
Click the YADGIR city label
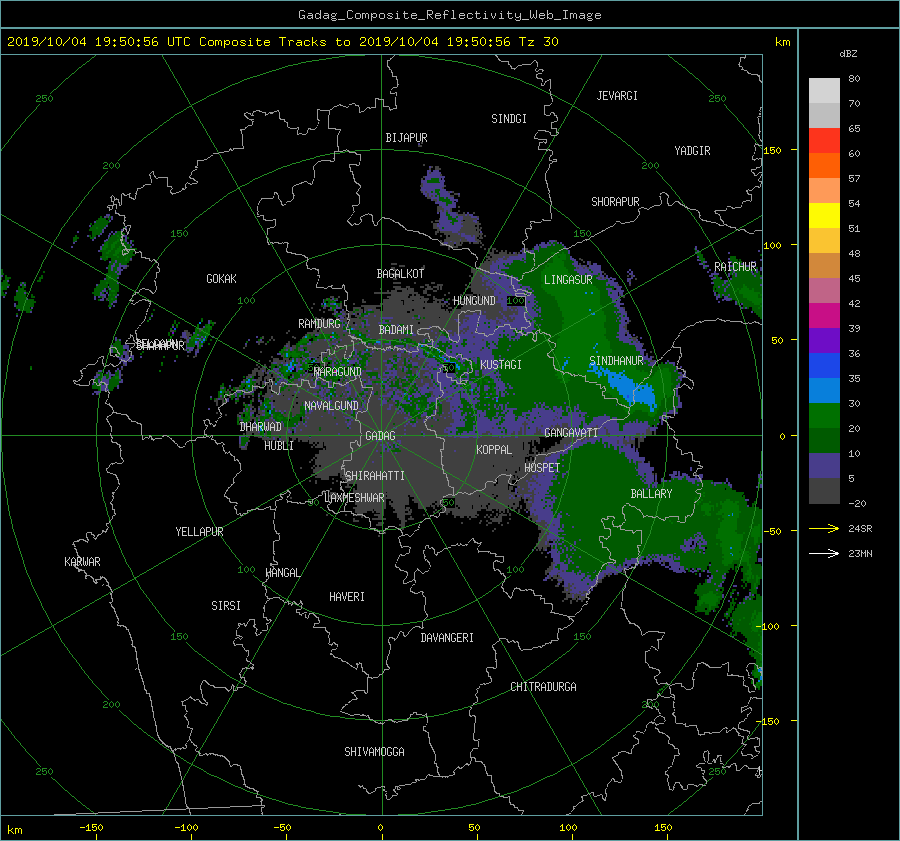click(692, 151)
